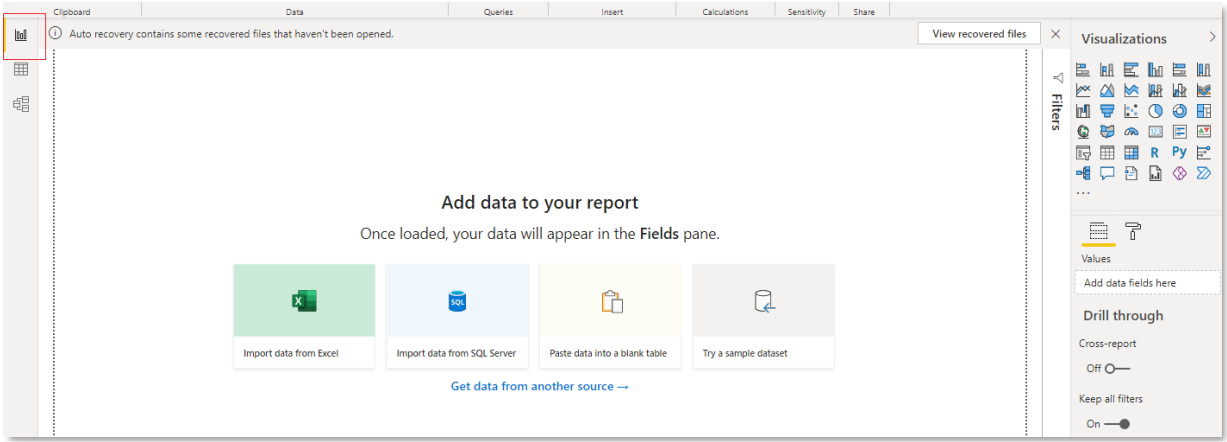Select the Donut chart visual
Screen dimensions: 1227x442
point(1179,111)
